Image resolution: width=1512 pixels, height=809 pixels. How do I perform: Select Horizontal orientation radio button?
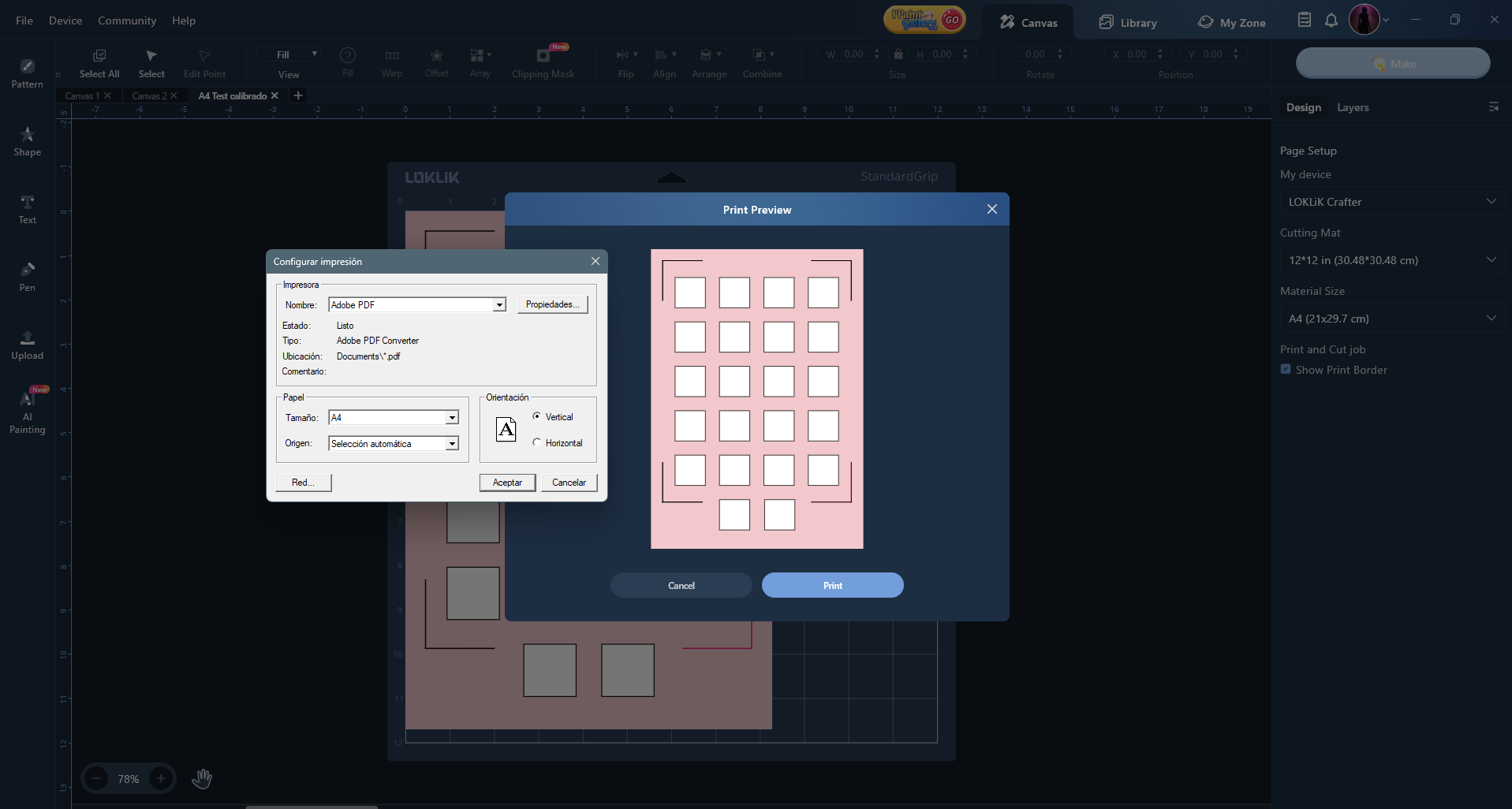pos(537,442)
